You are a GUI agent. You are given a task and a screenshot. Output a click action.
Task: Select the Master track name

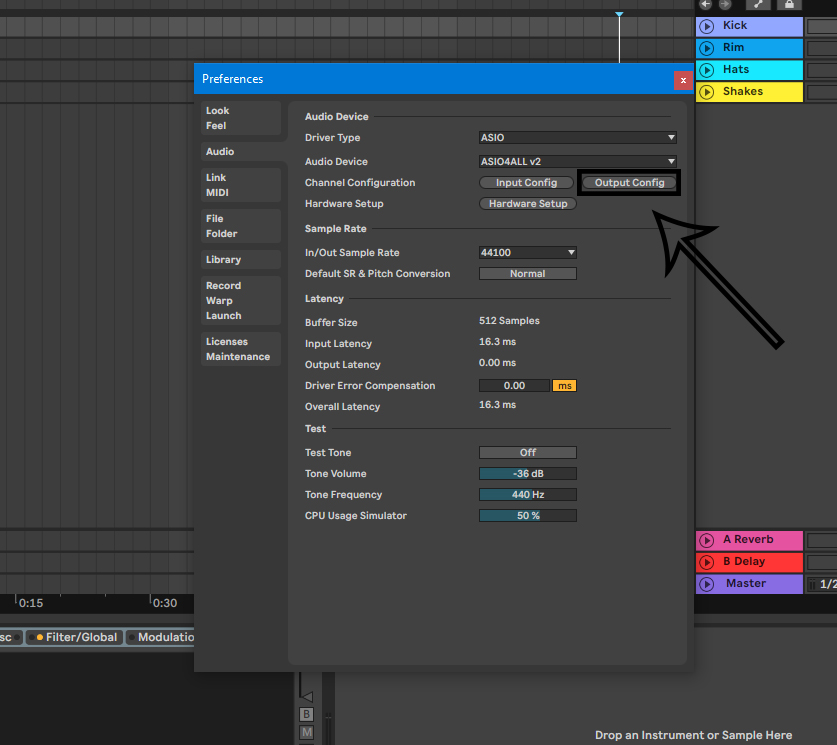(746, 583)
